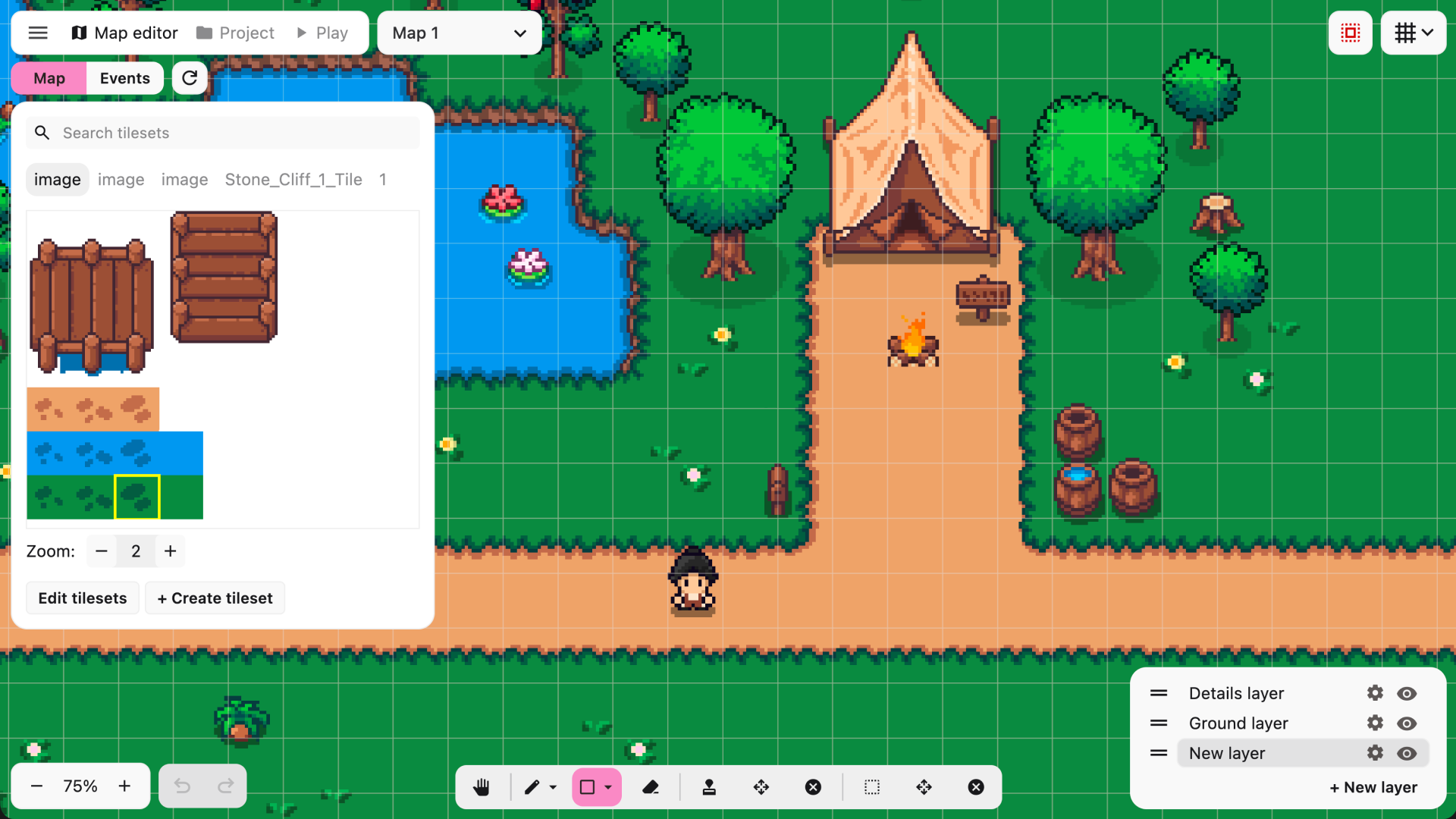The height and width of the screenshot is (819, 1456).
Task: Decrease tileset zoom with minus
Action: click(102, 551)
